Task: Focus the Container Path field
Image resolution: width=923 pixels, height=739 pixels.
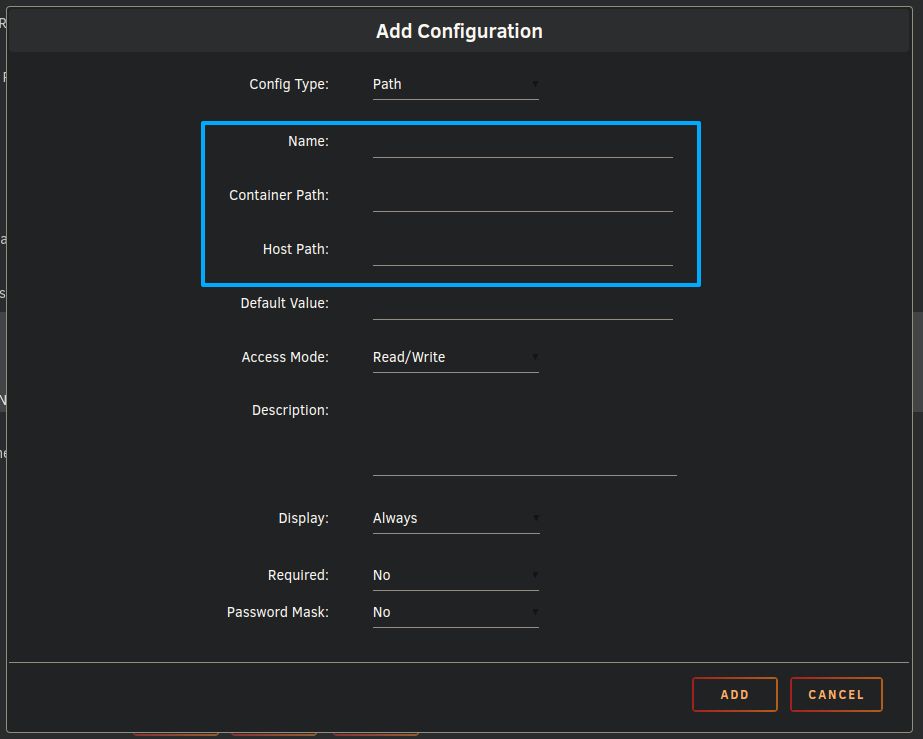Action: (x=523, y=197)
